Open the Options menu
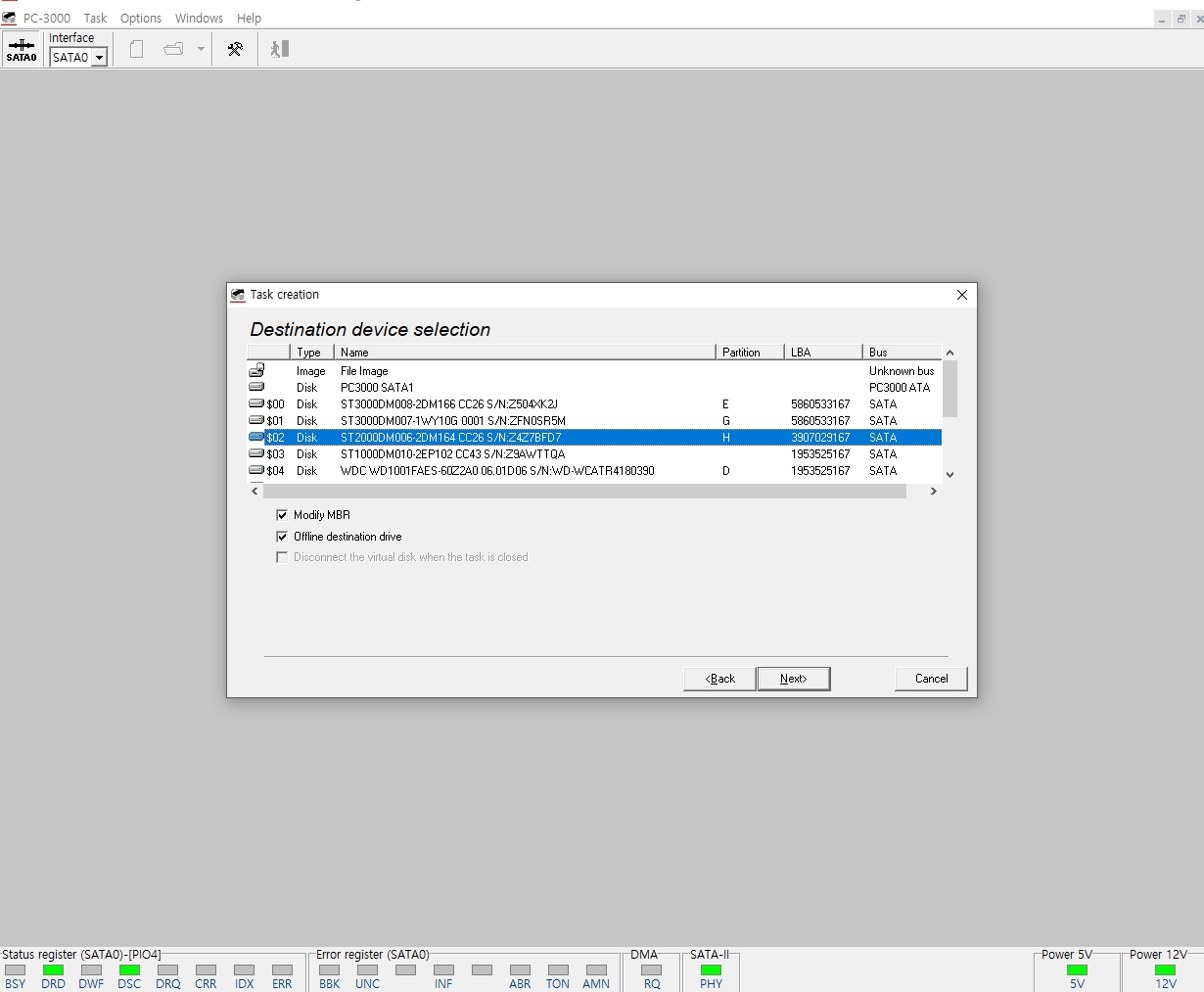This screenshot has width=1204, height=992. coord(141,18)
